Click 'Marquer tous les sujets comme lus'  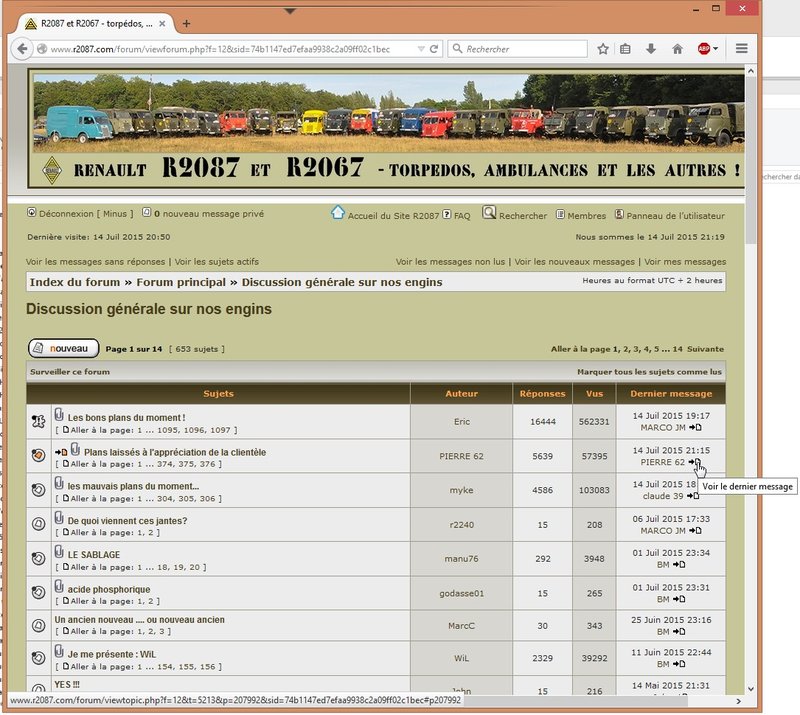(x=649, y=372)
